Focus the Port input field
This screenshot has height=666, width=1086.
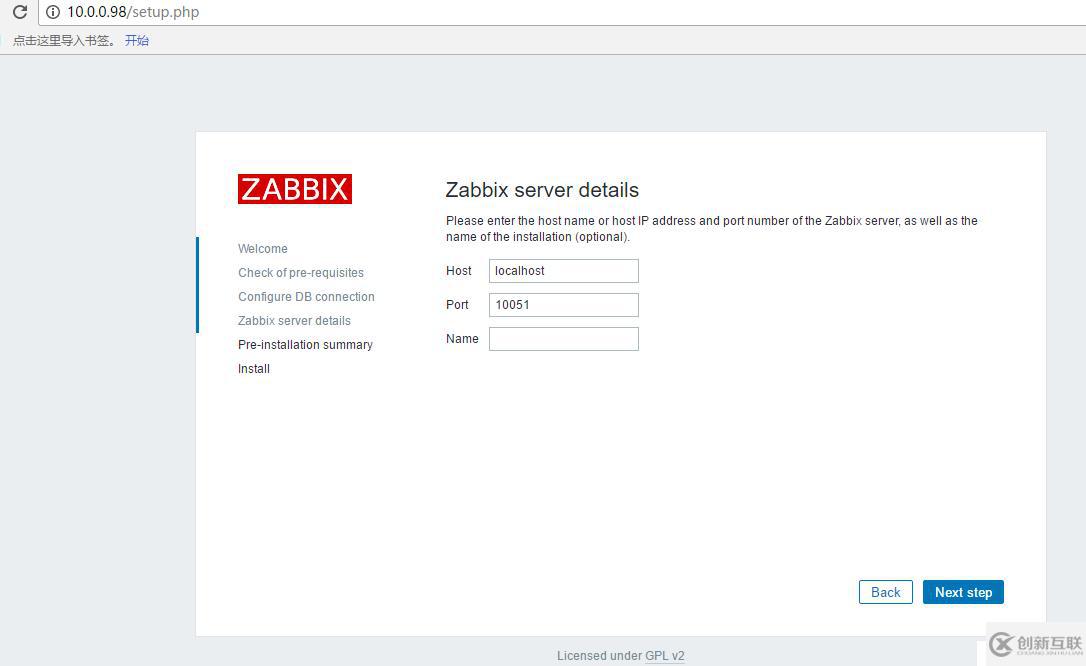click(563, 305)
